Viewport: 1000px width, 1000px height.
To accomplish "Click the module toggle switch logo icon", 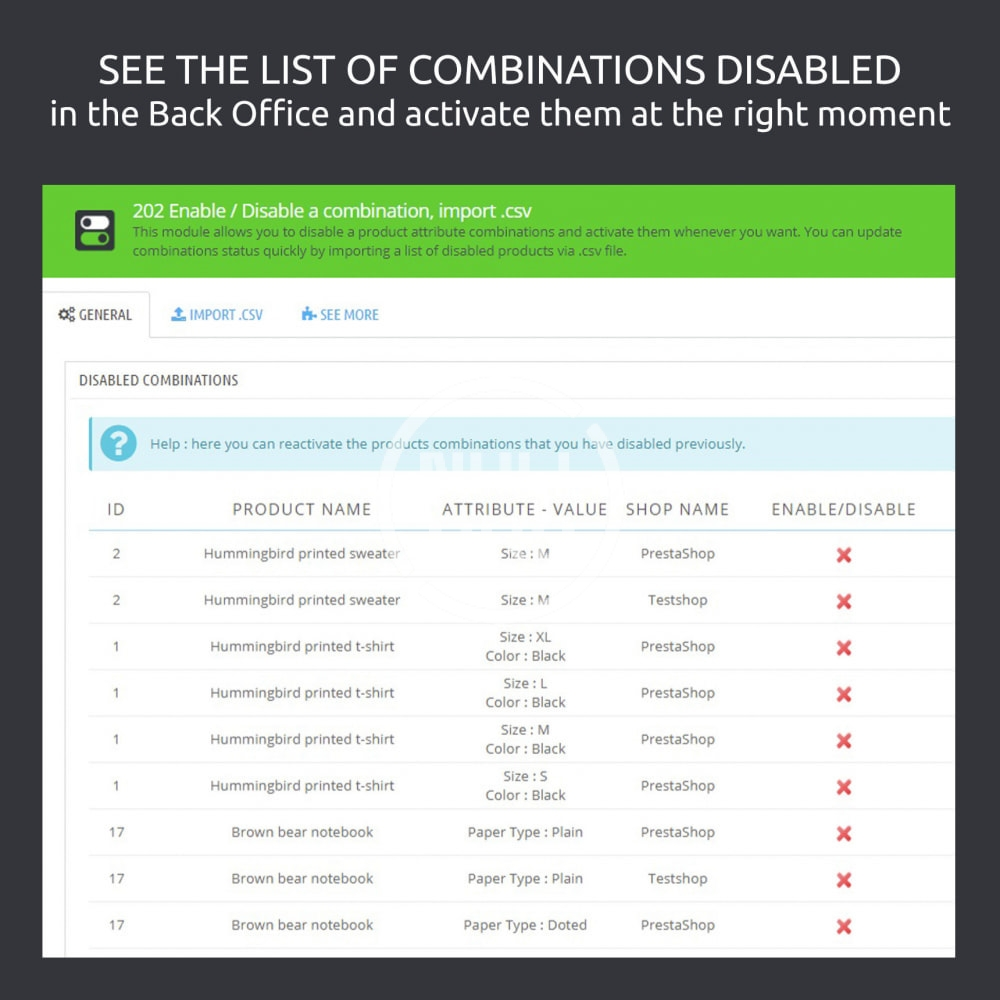I will click(x=95, y=230).
